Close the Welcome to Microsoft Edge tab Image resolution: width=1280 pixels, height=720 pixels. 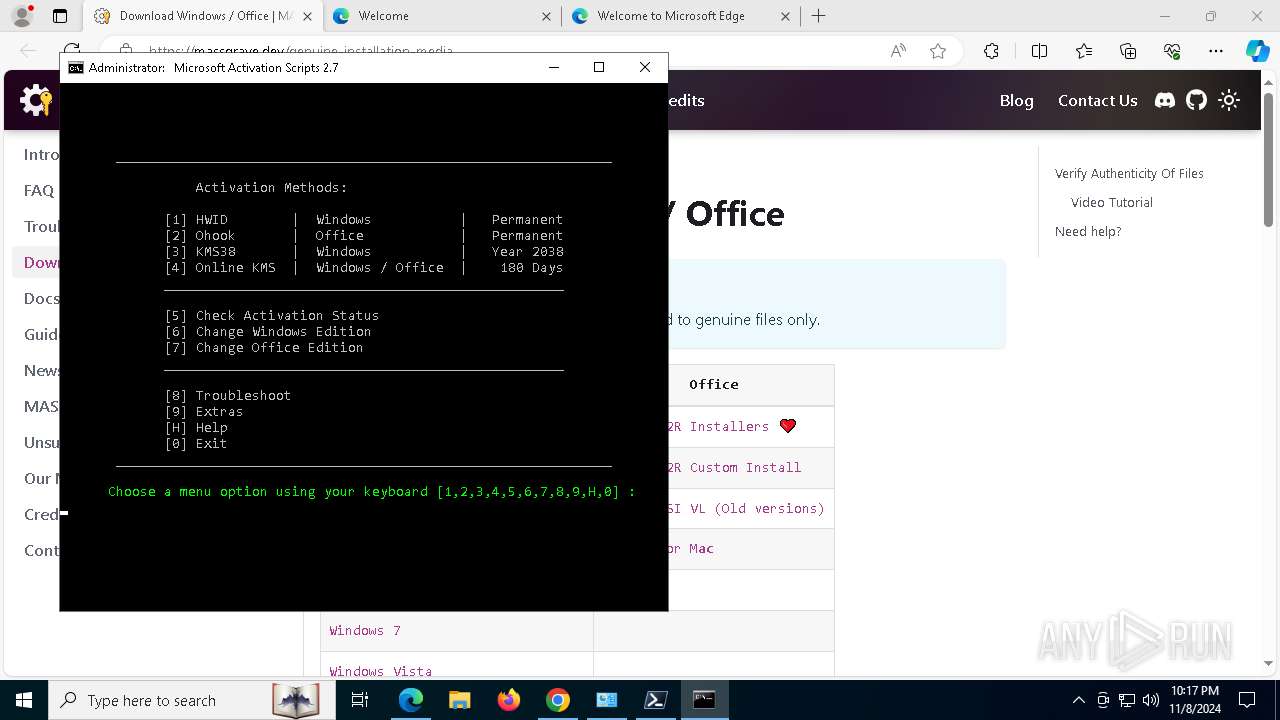[785, 16]
